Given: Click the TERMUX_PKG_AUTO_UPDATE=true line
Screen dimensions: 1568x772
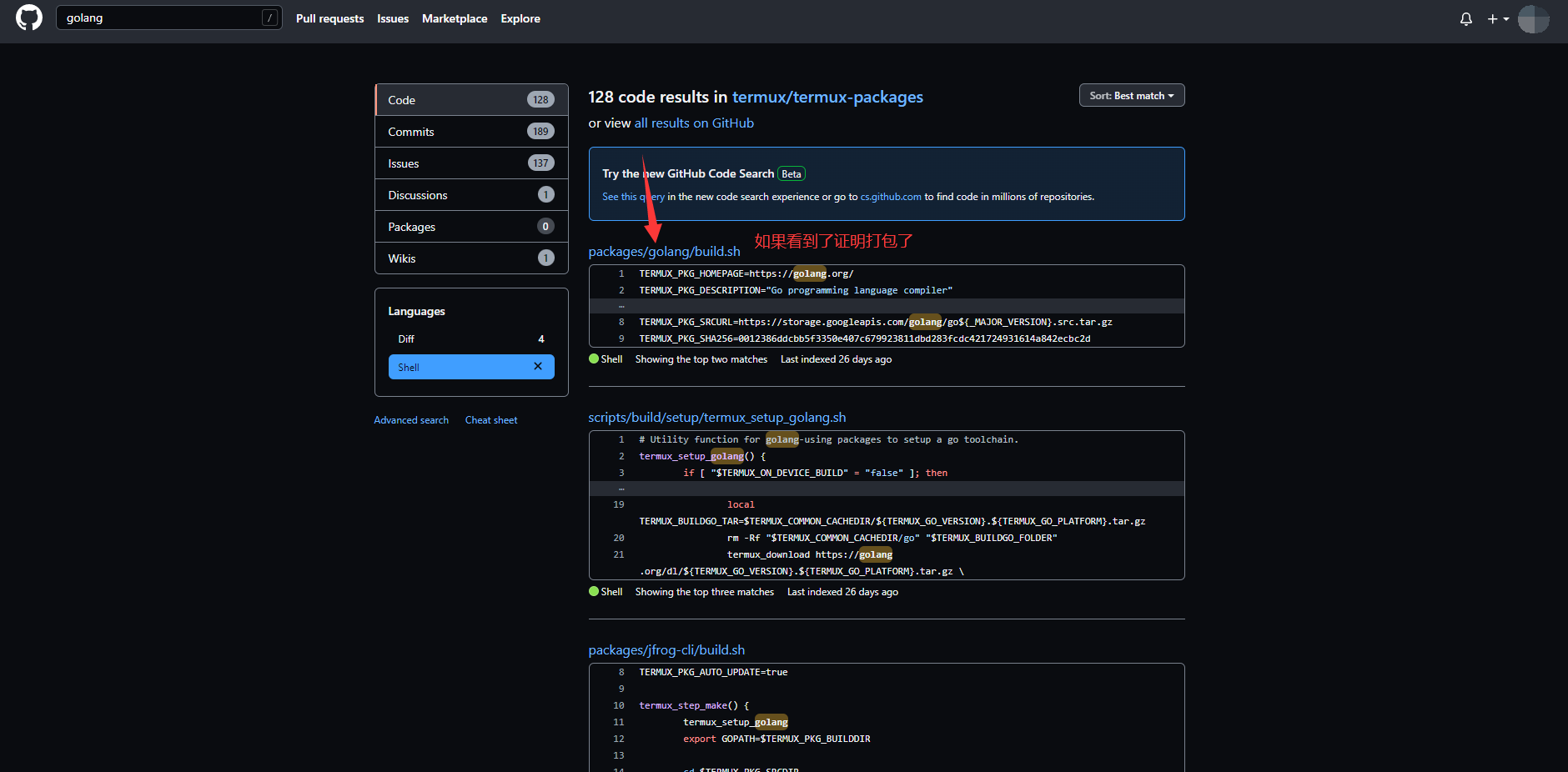Looking at the screenshot, I should tap(713, 672).
